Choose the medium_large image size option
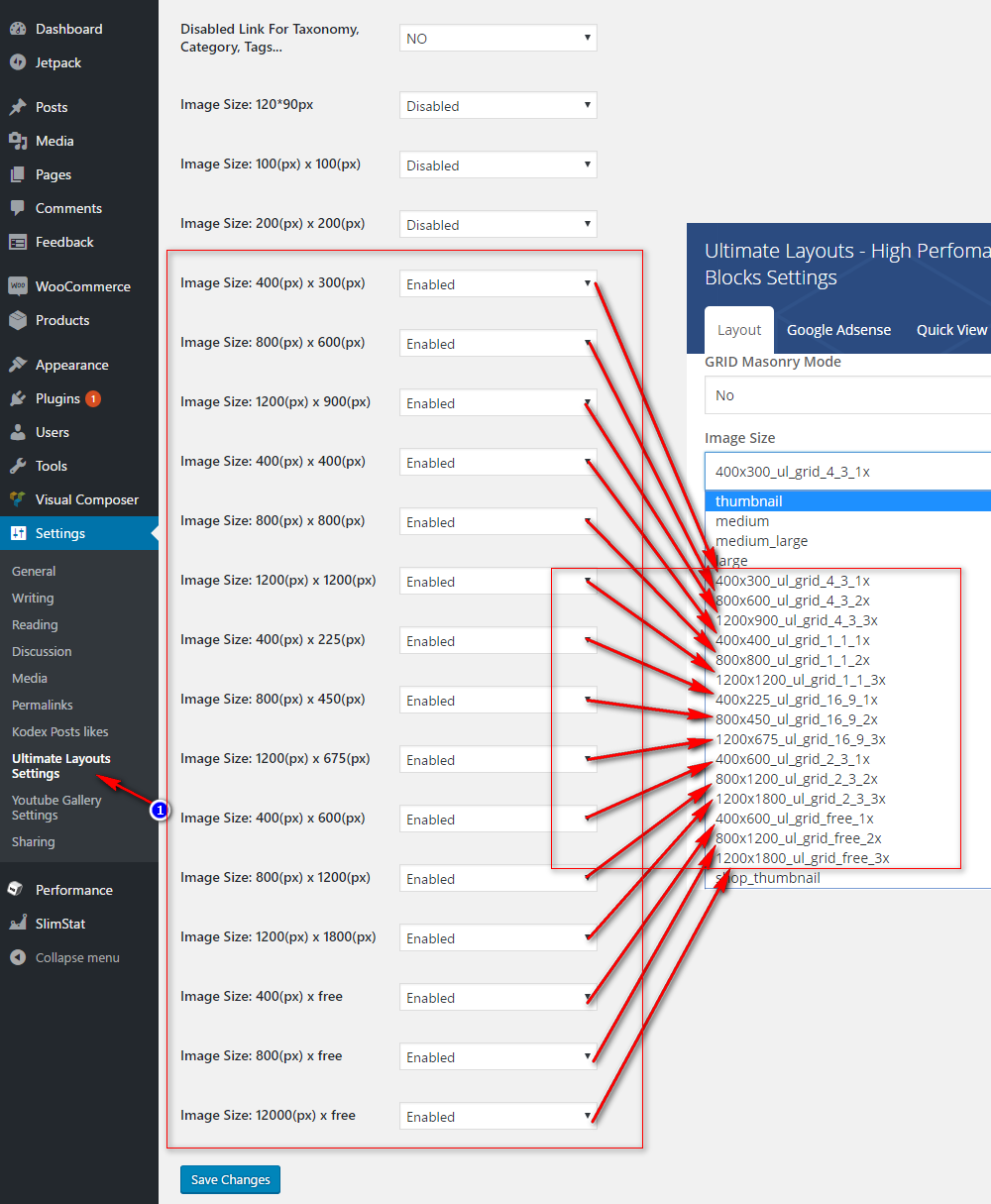The image size is (991, 1204). 762,541
